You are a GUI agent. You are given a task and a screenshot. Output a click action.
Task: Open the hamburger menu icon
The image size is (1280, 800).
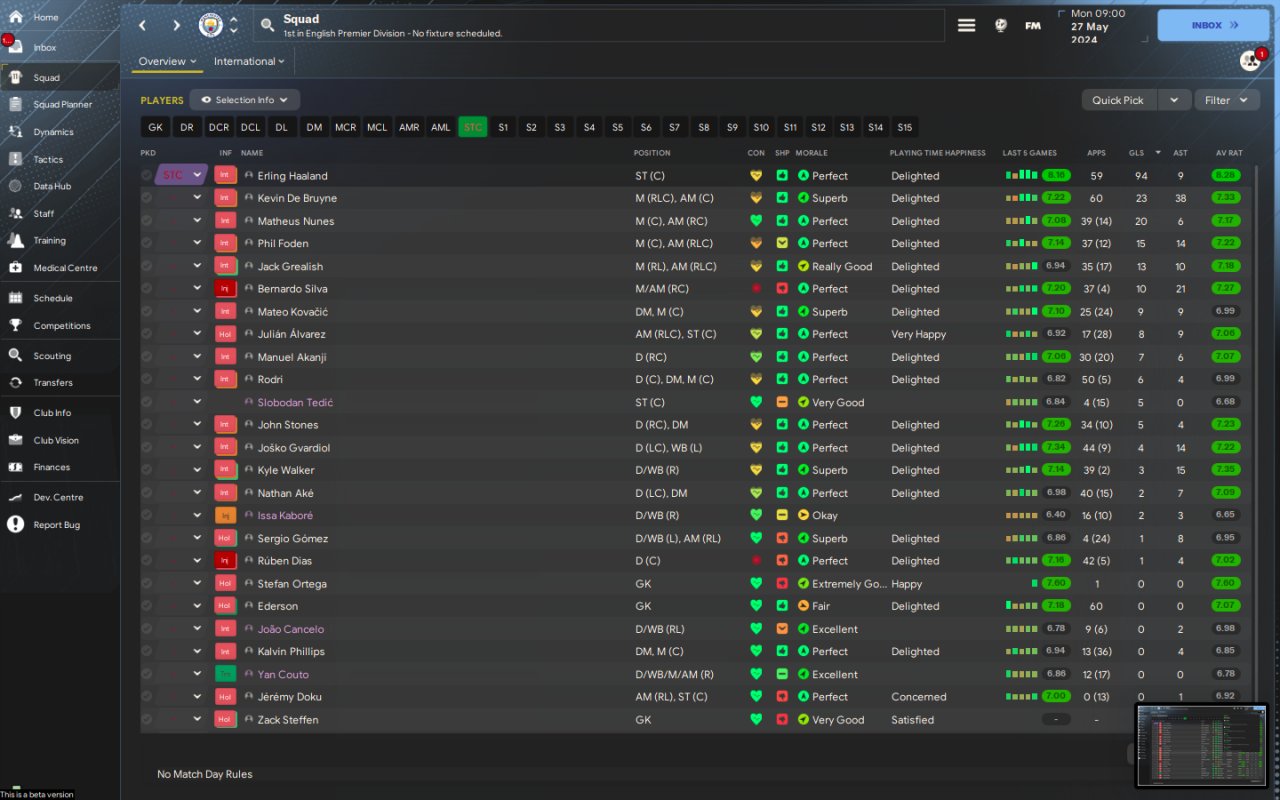coord(966,25)
